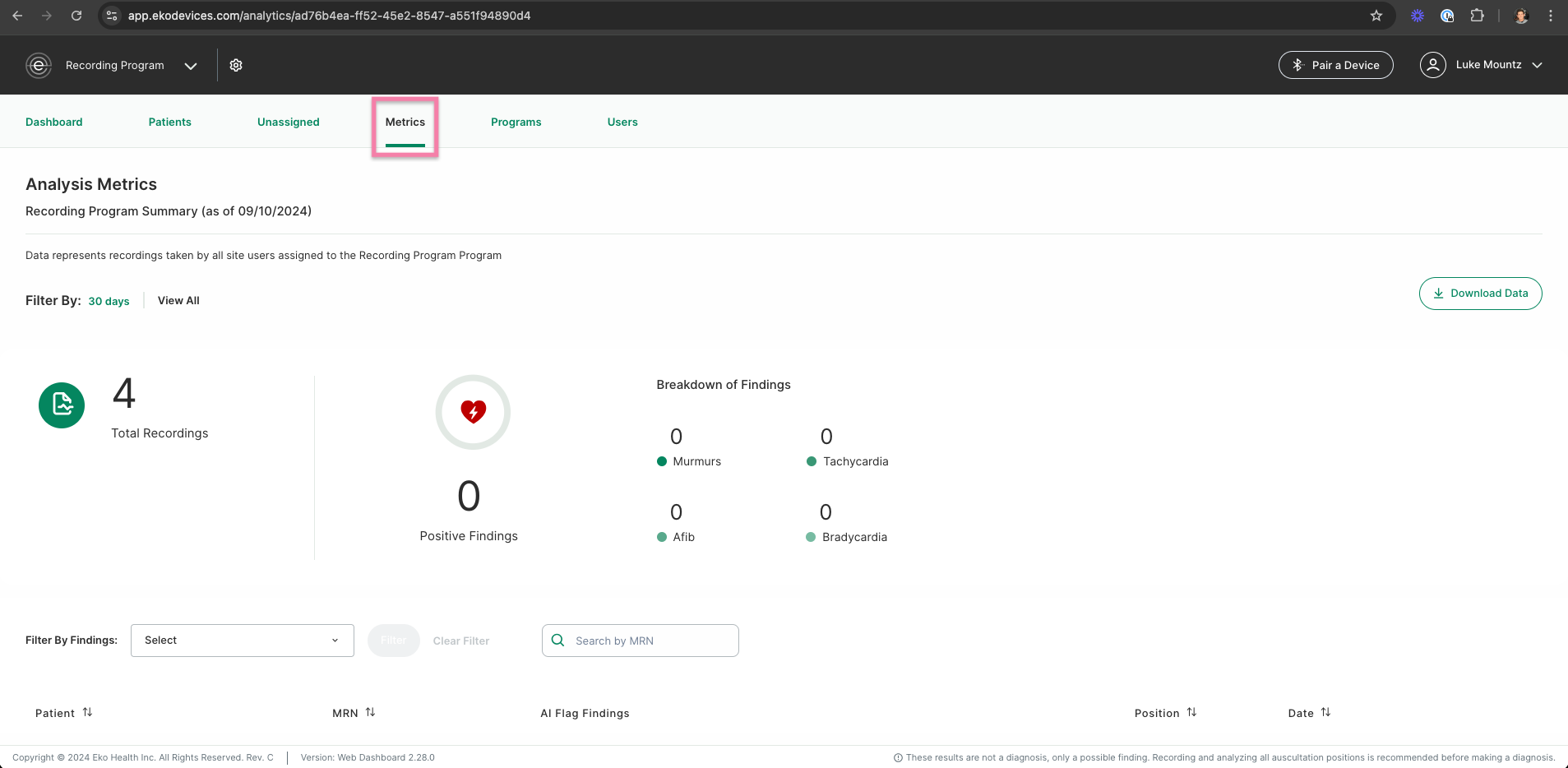
Task: Click the positive findings heart icon
Action: coord(473,411)
